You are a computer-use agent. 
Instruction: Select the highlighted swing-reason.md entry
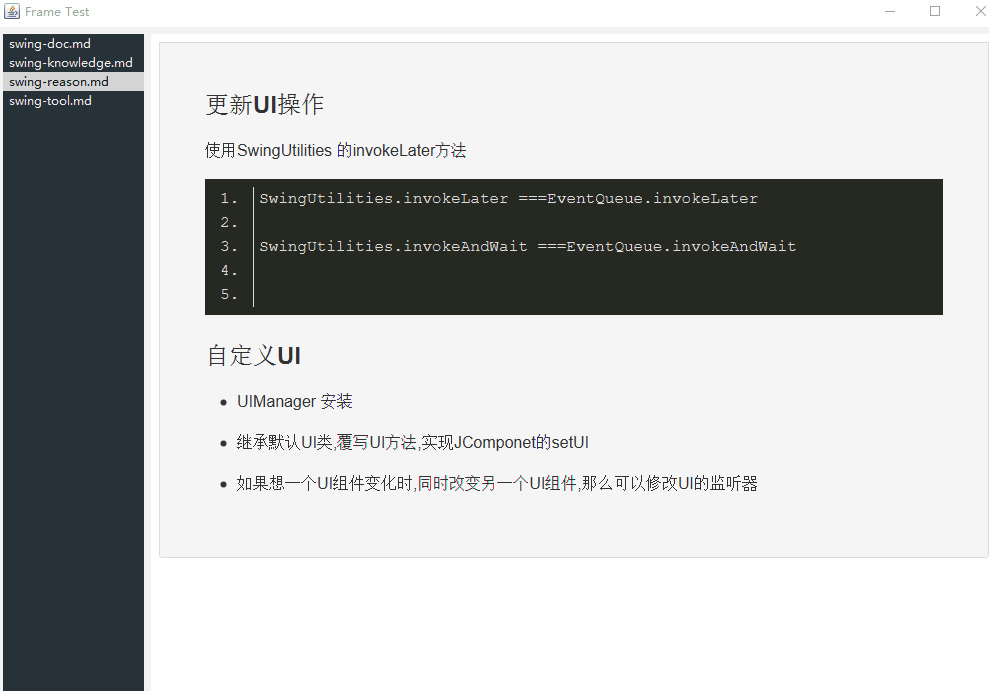pyautogui.click(x=55, y=81)
